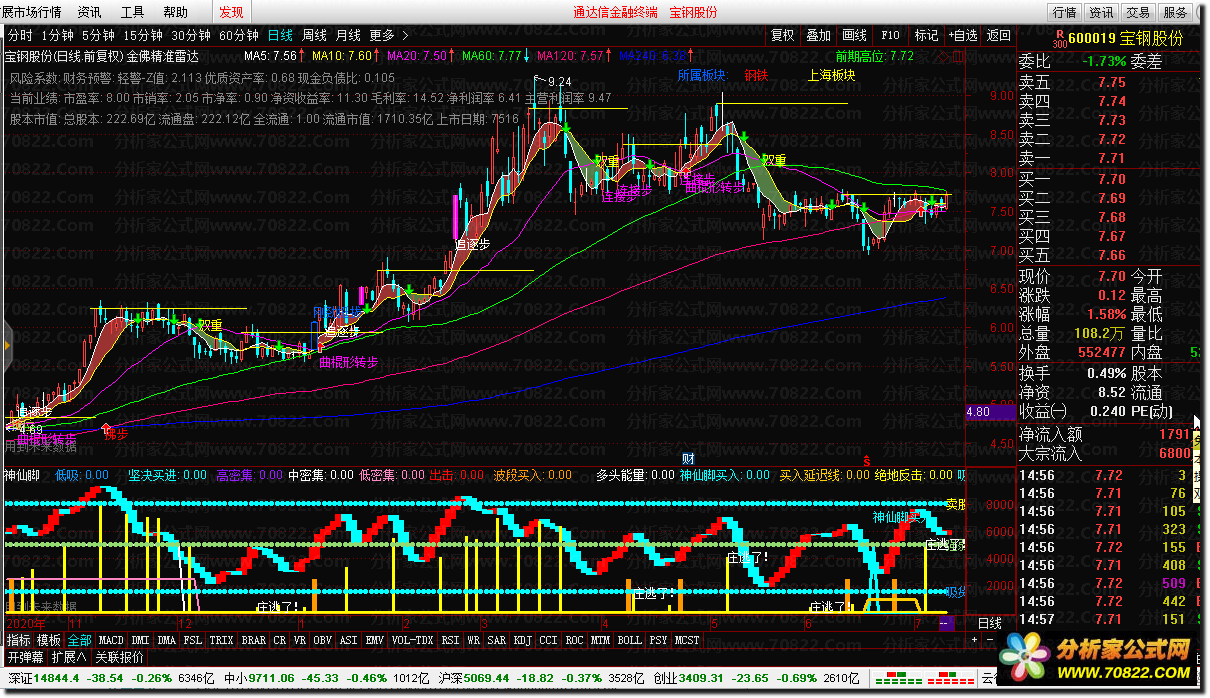Switch sub-chart to BOLL indicator
Image resolution: width=1210 pixels, height=698 pixels.
click(x=629, y=640)
